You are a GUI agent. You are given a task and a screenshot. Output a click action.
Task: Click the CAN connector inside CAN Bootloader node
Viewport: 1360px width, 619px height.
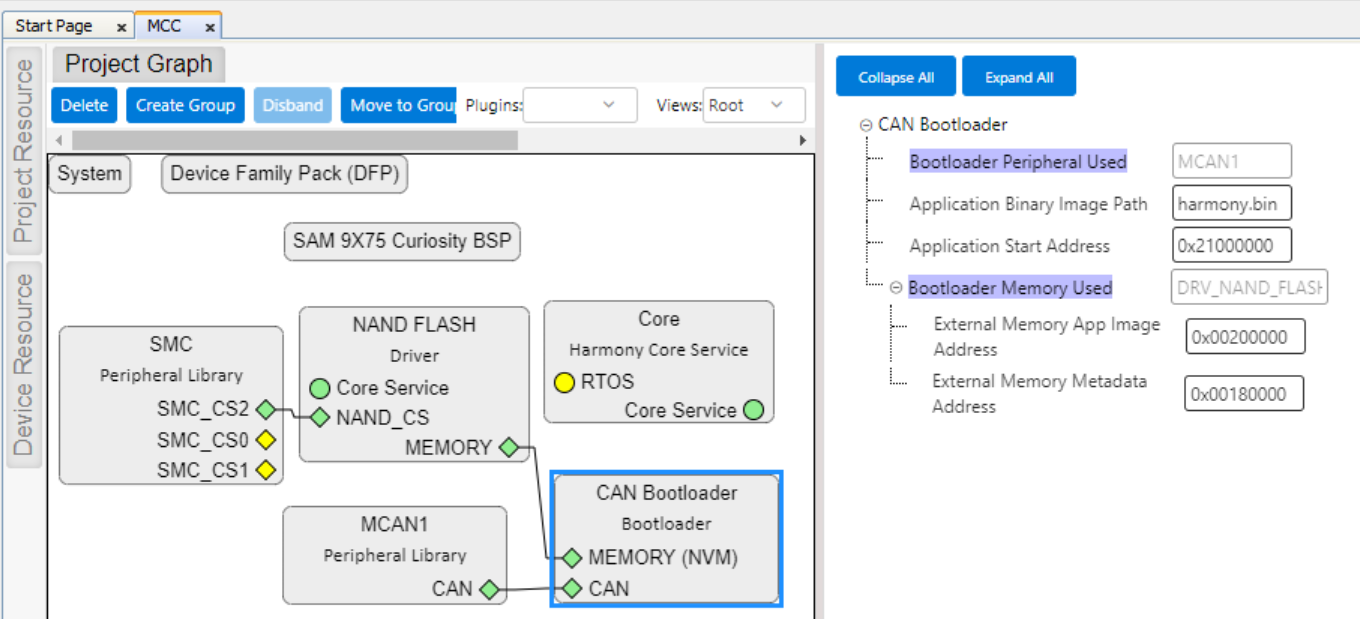tap(572, 590)
